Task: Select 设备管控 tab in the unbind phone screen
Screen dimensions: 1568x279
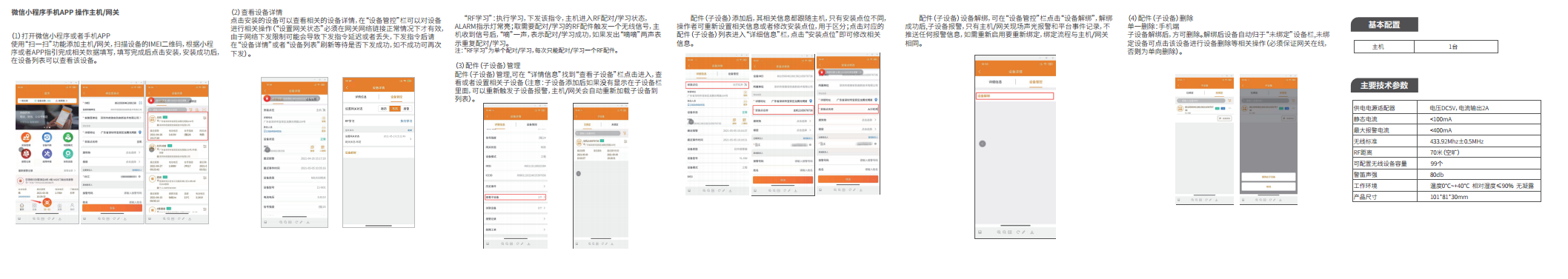Action: coord(1035,82)
